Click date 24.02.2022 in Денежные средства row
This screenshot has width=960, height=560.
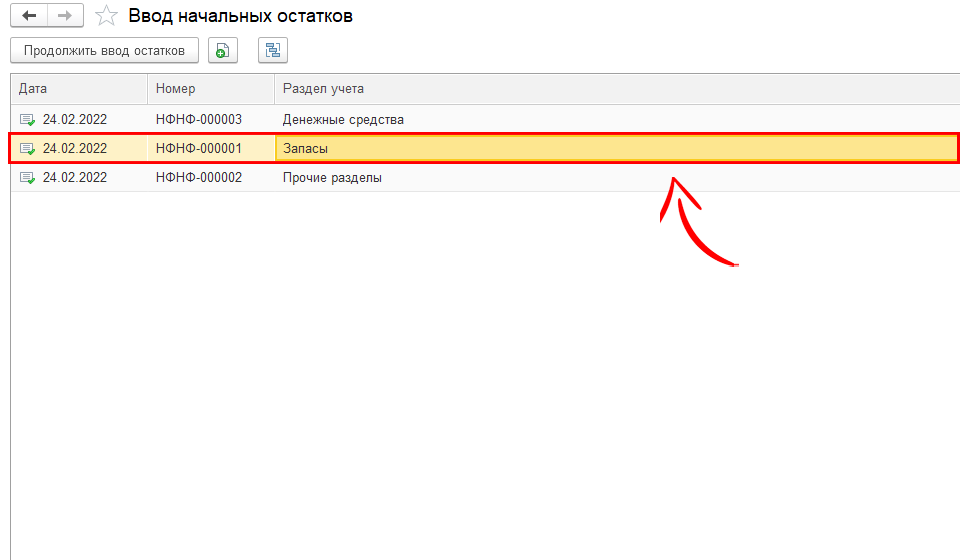click(x=75, y=120)
